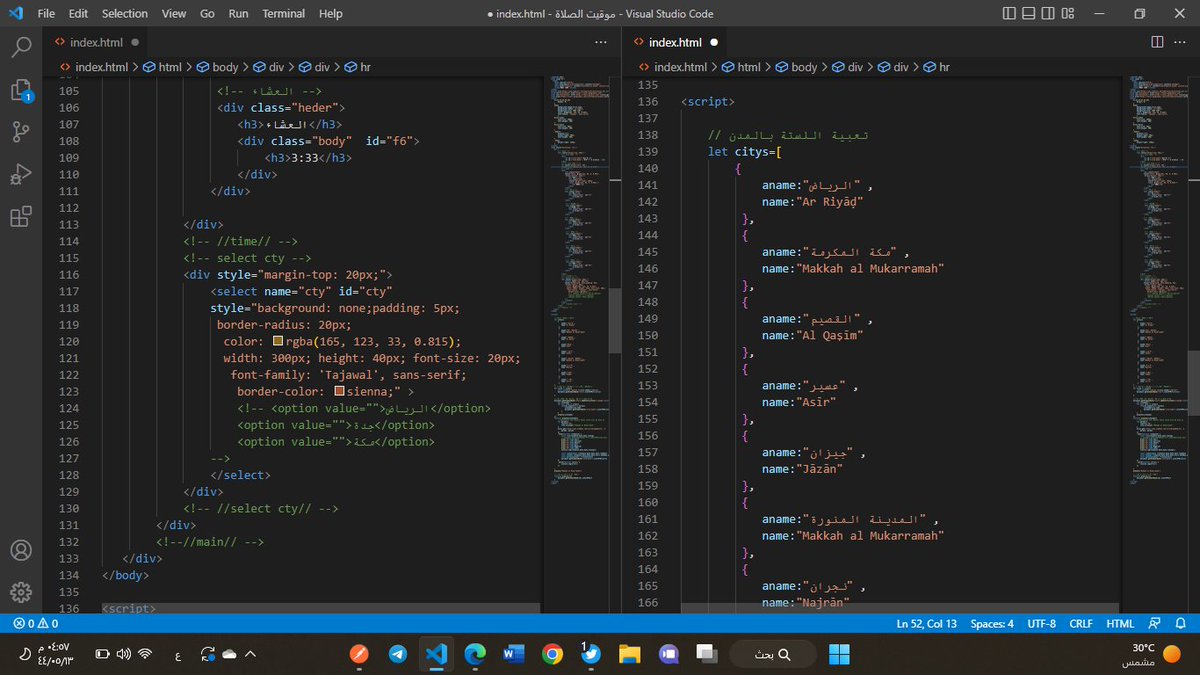Change file encoding via UTF-8
Image resolution: width=1200 pixels, height=675 pixels.
1040,624
